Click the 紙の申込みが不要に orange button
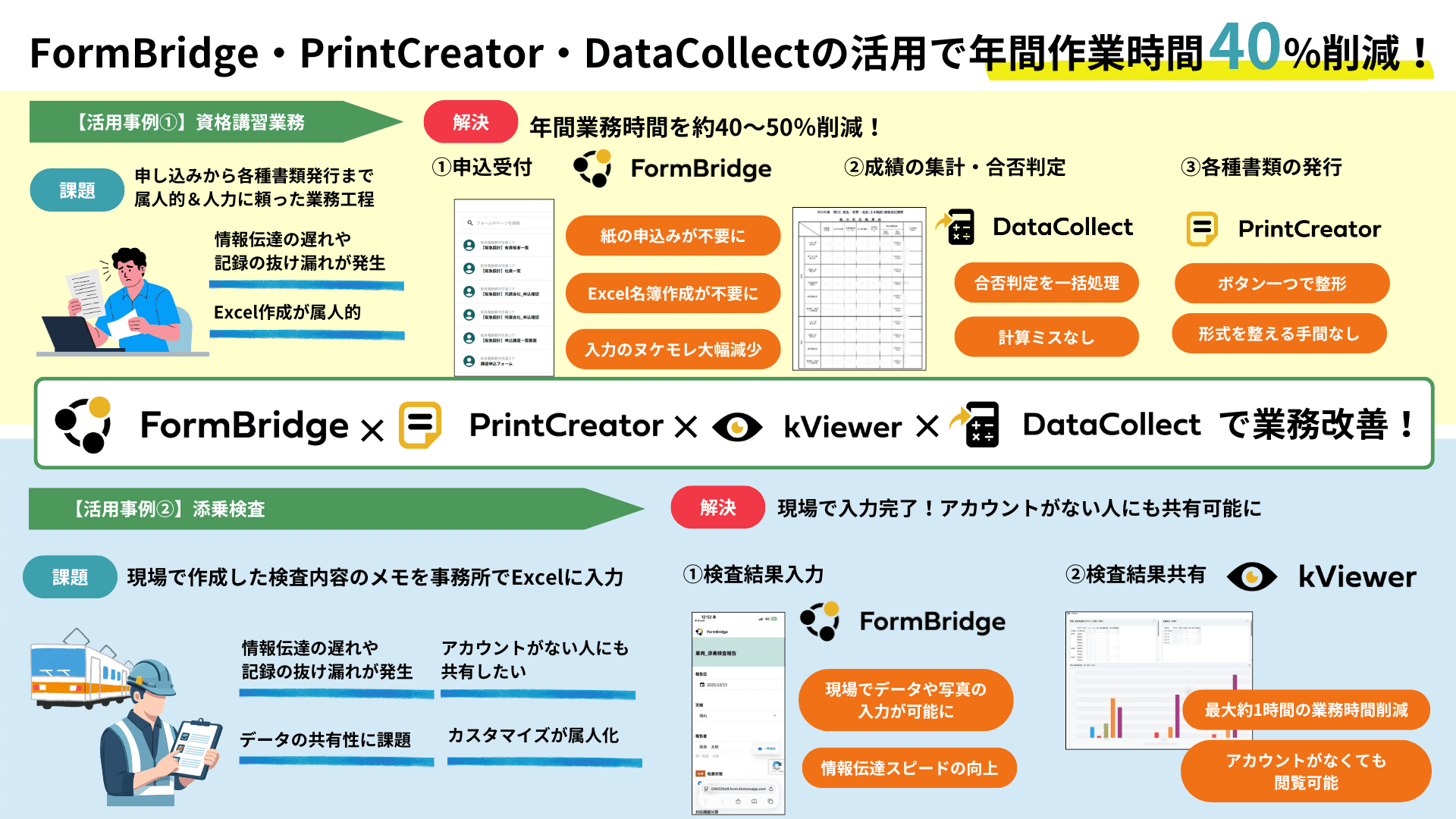 click(673, 236)
